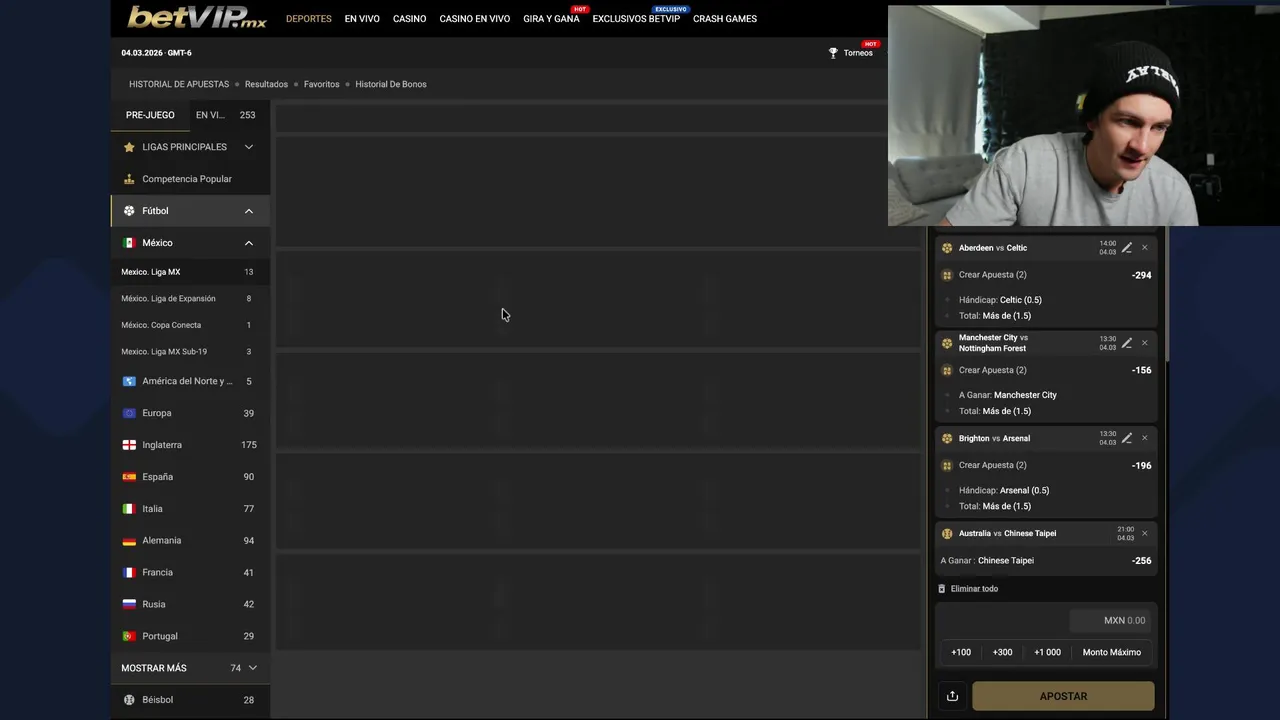
Task: Open Exclusivos BetVIP menu
Action: coord(636,19)
